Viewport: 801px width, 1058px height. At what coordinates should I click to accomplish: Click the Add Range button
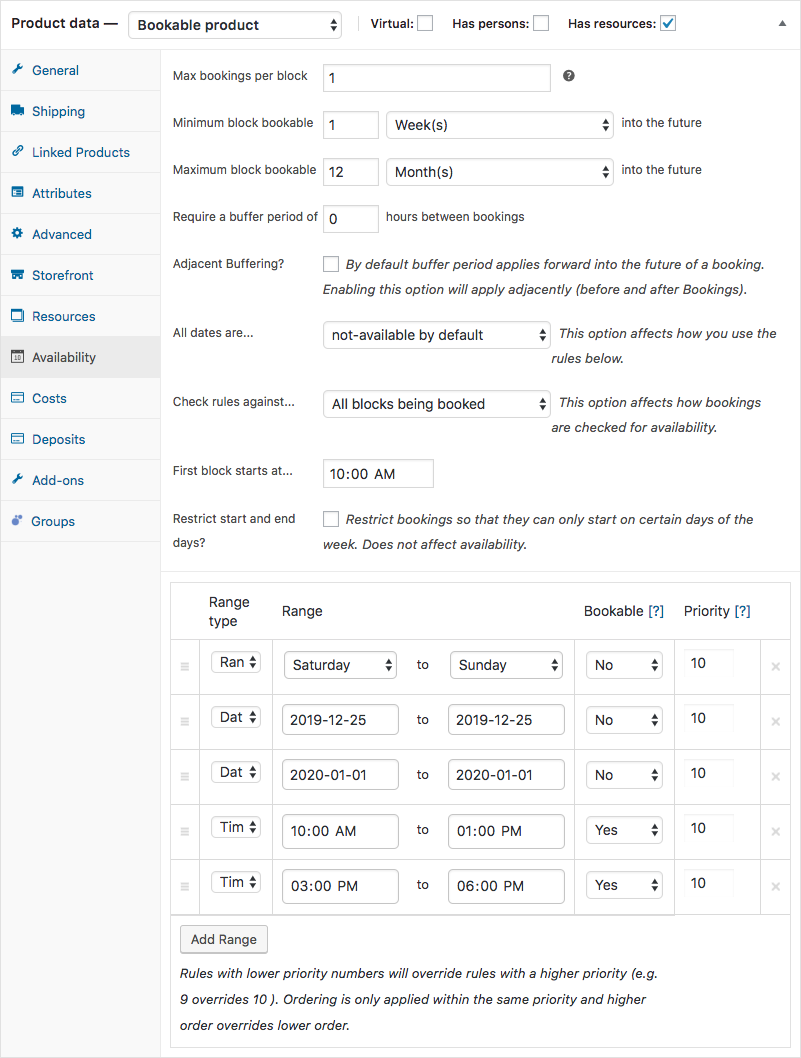pos(223,939)
